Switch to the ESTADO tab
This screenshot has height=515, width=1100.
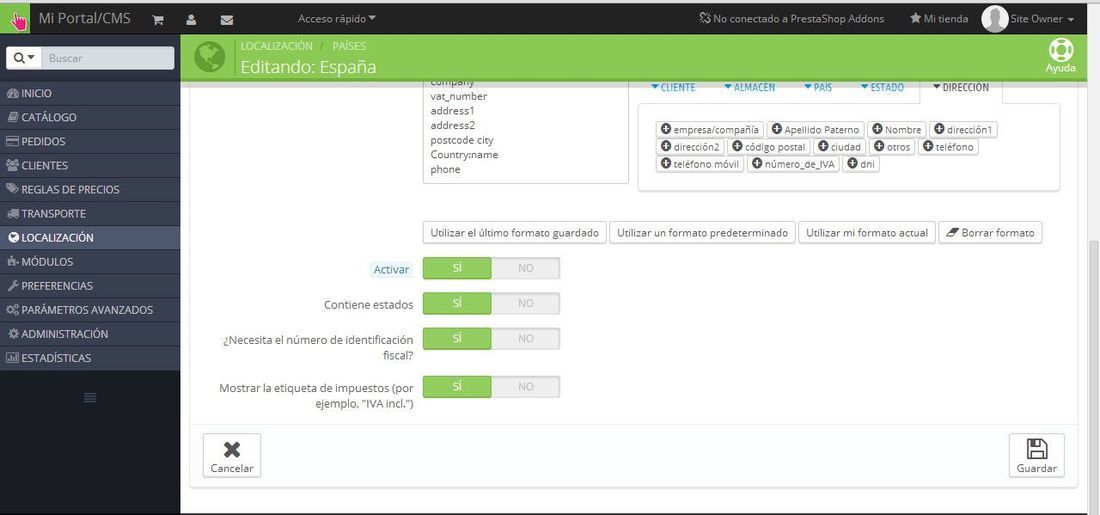882,87
